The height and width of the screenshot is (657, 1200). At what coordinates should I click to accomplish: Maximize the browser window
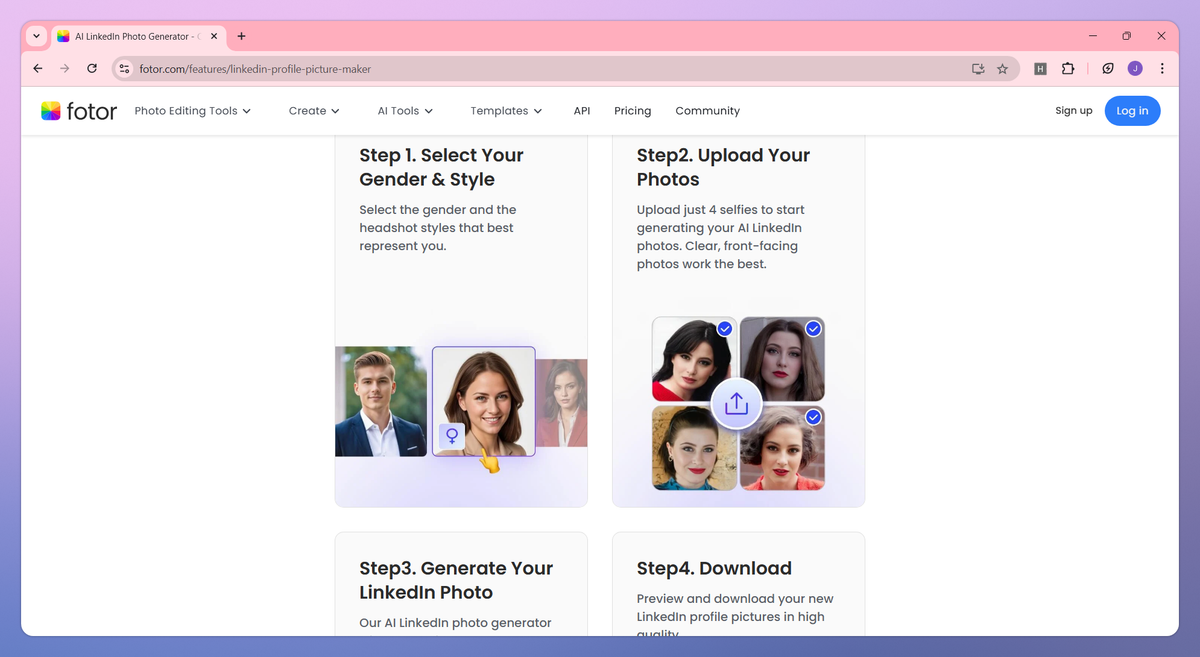pyautogui.click(x=1127, y=36)
